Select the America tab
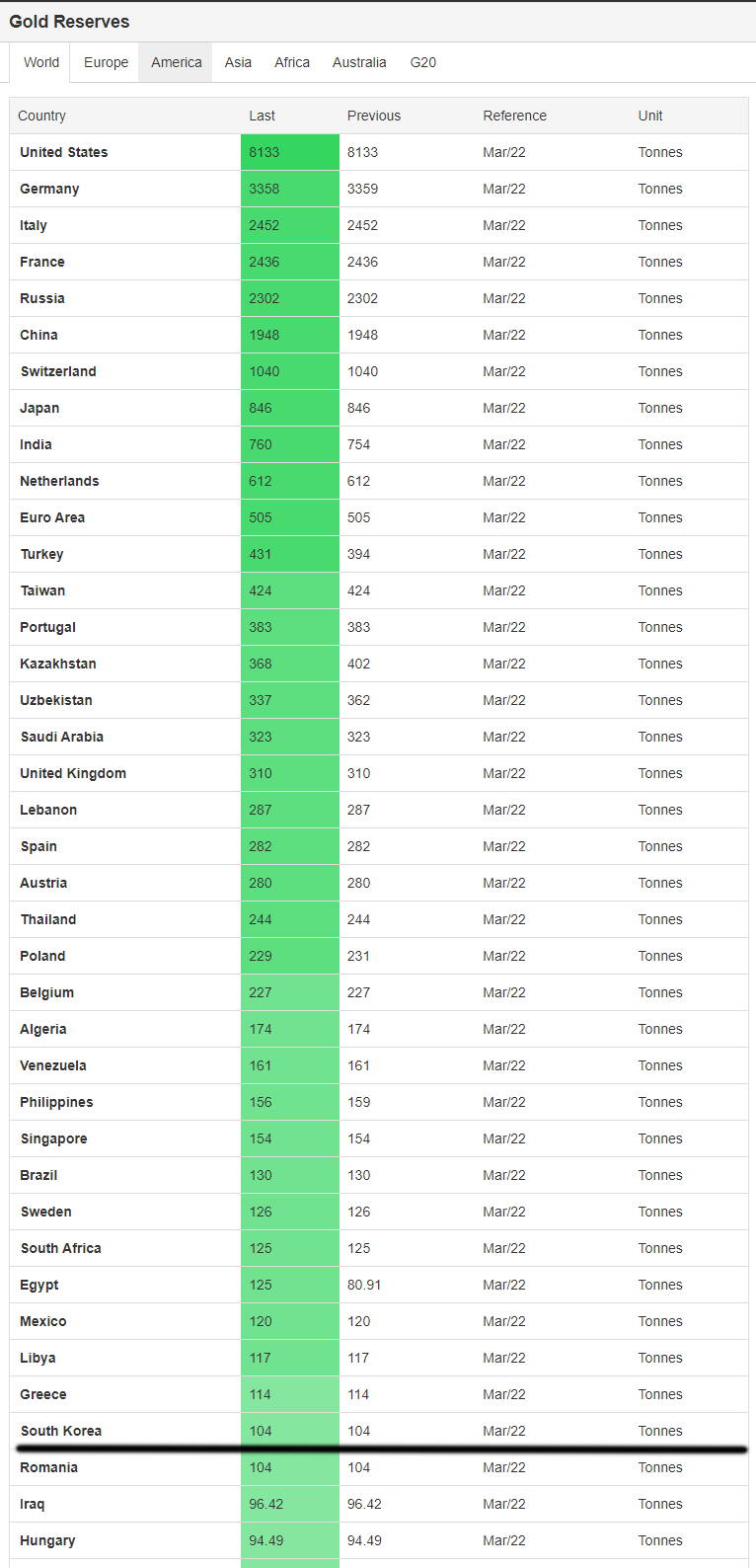This screenshot has width=756, height=1568. 177,62
